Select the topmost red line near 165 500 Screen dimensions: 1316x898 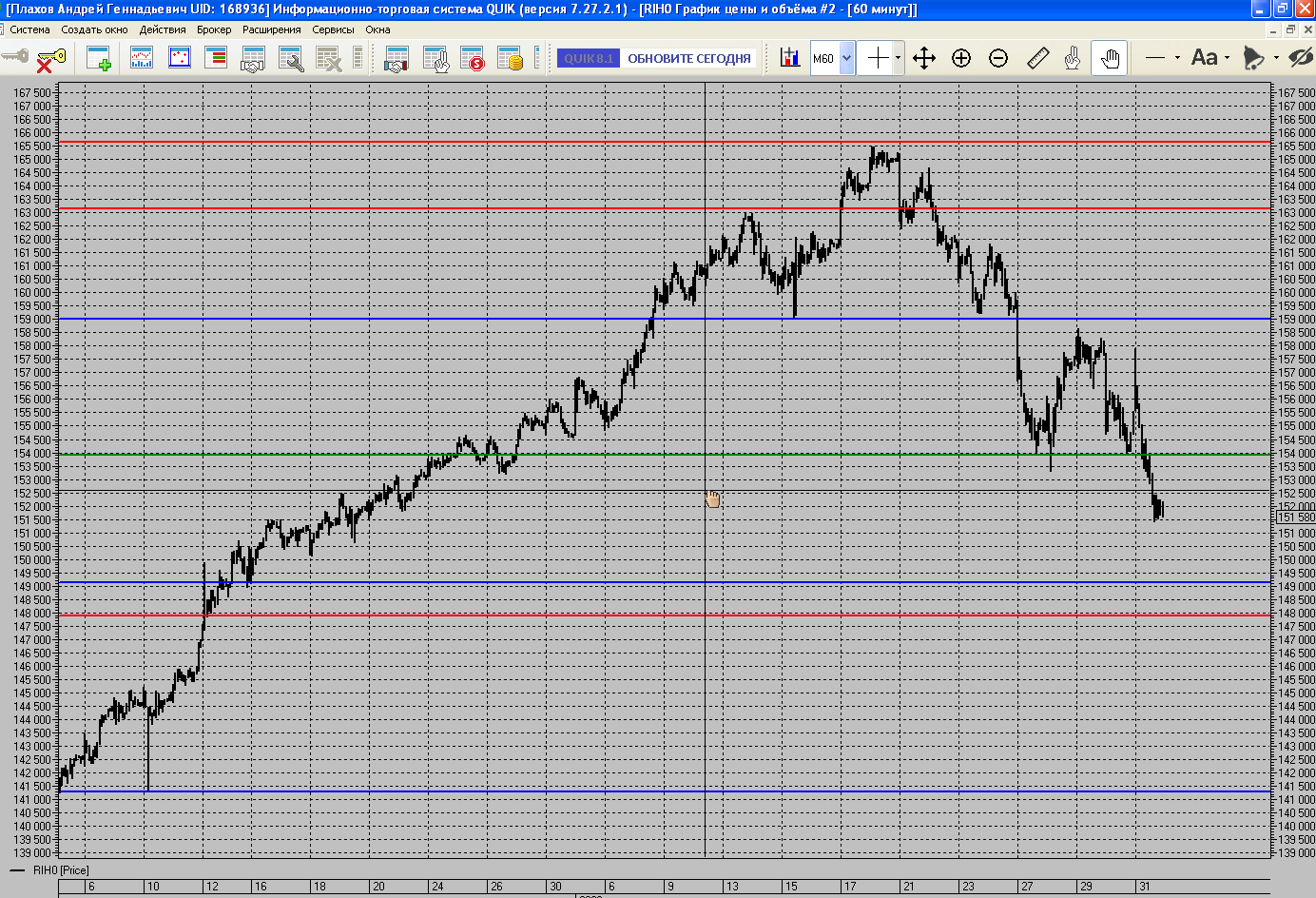pyautogui.click(x=665, y=142)
